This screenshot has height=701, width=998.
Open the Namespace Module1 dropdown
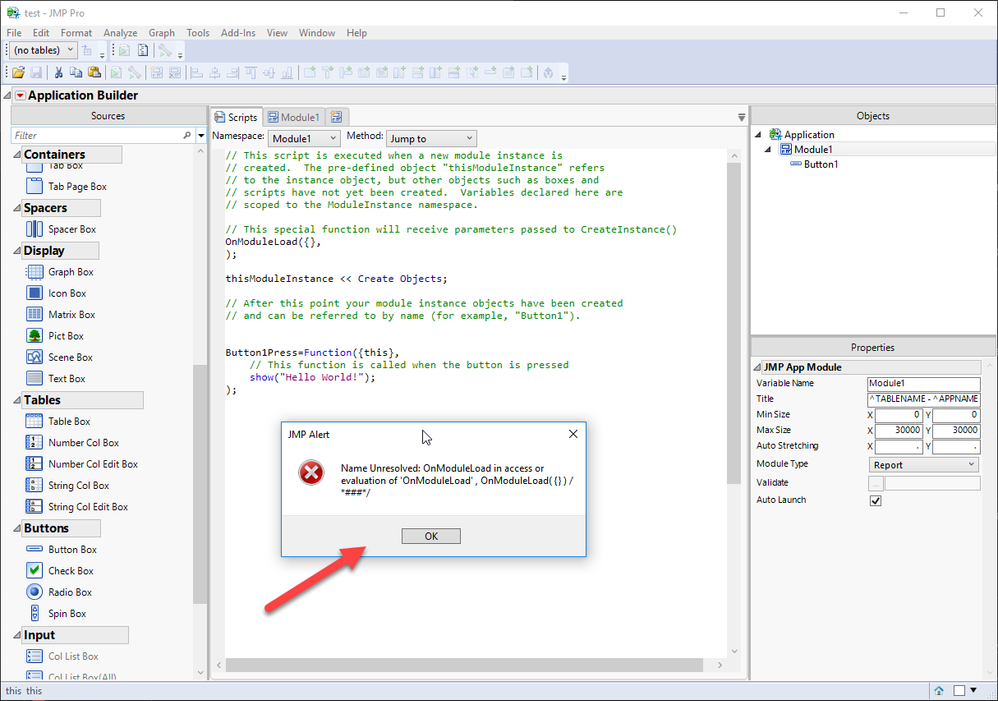(x=304, y=138)
